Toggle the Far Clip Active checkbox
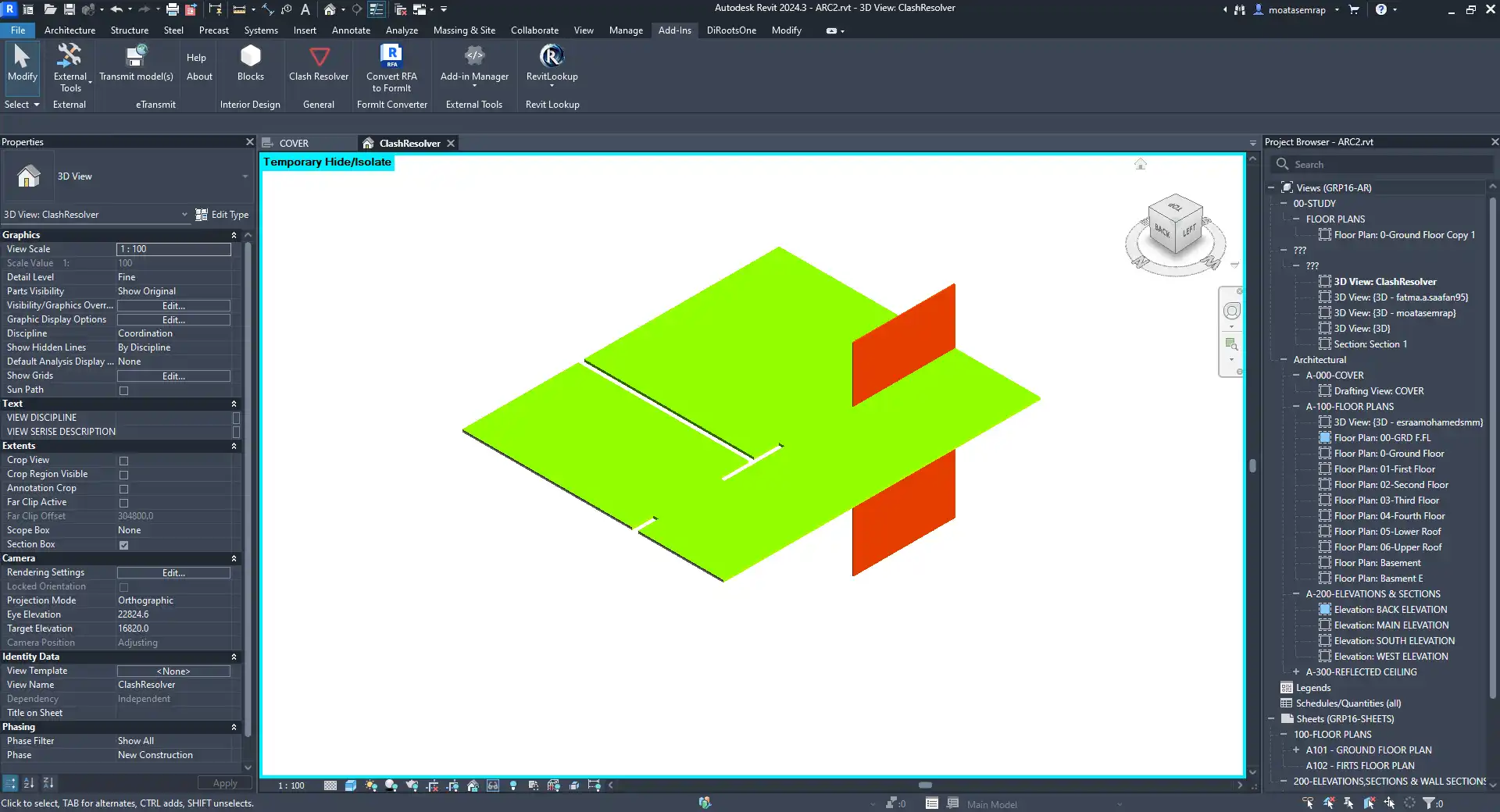Screen dimensions: 1500x812 click(x=123, y=503)
